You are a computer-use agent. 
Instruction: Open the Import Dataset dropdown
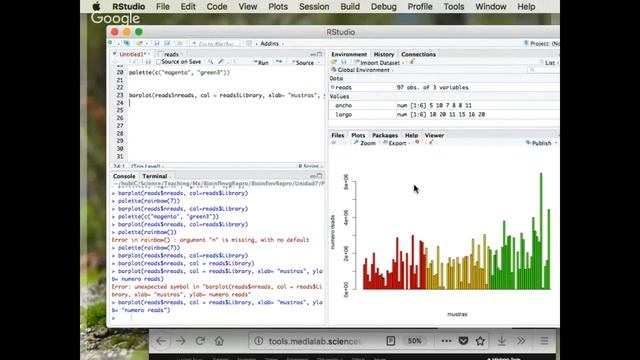tap(380, 62)
